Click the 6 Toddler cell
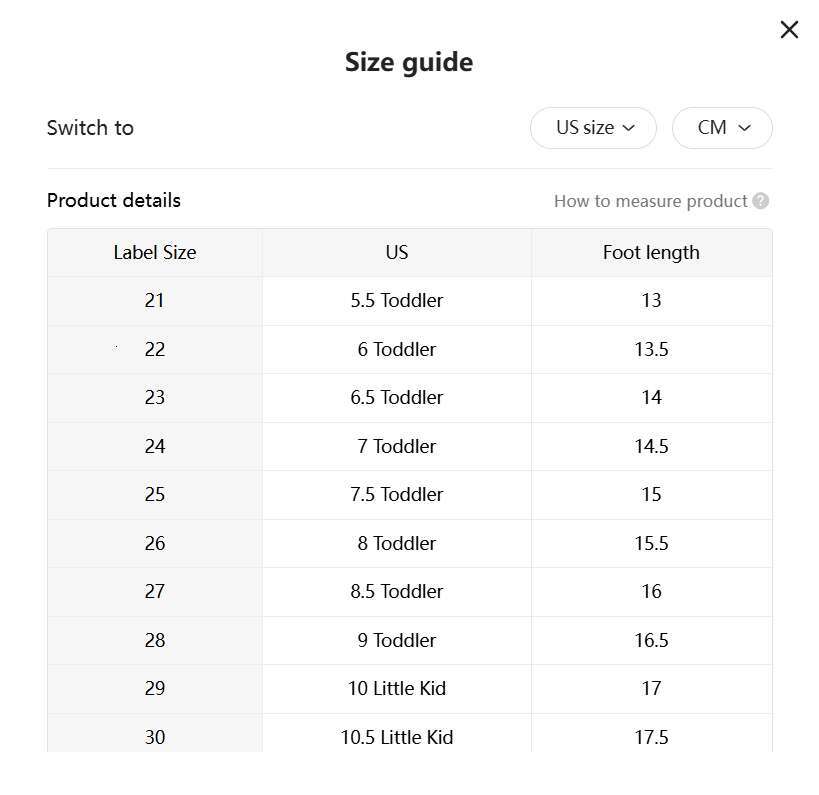Viewport: 819px width, 795px height. (x=397, y=349)
